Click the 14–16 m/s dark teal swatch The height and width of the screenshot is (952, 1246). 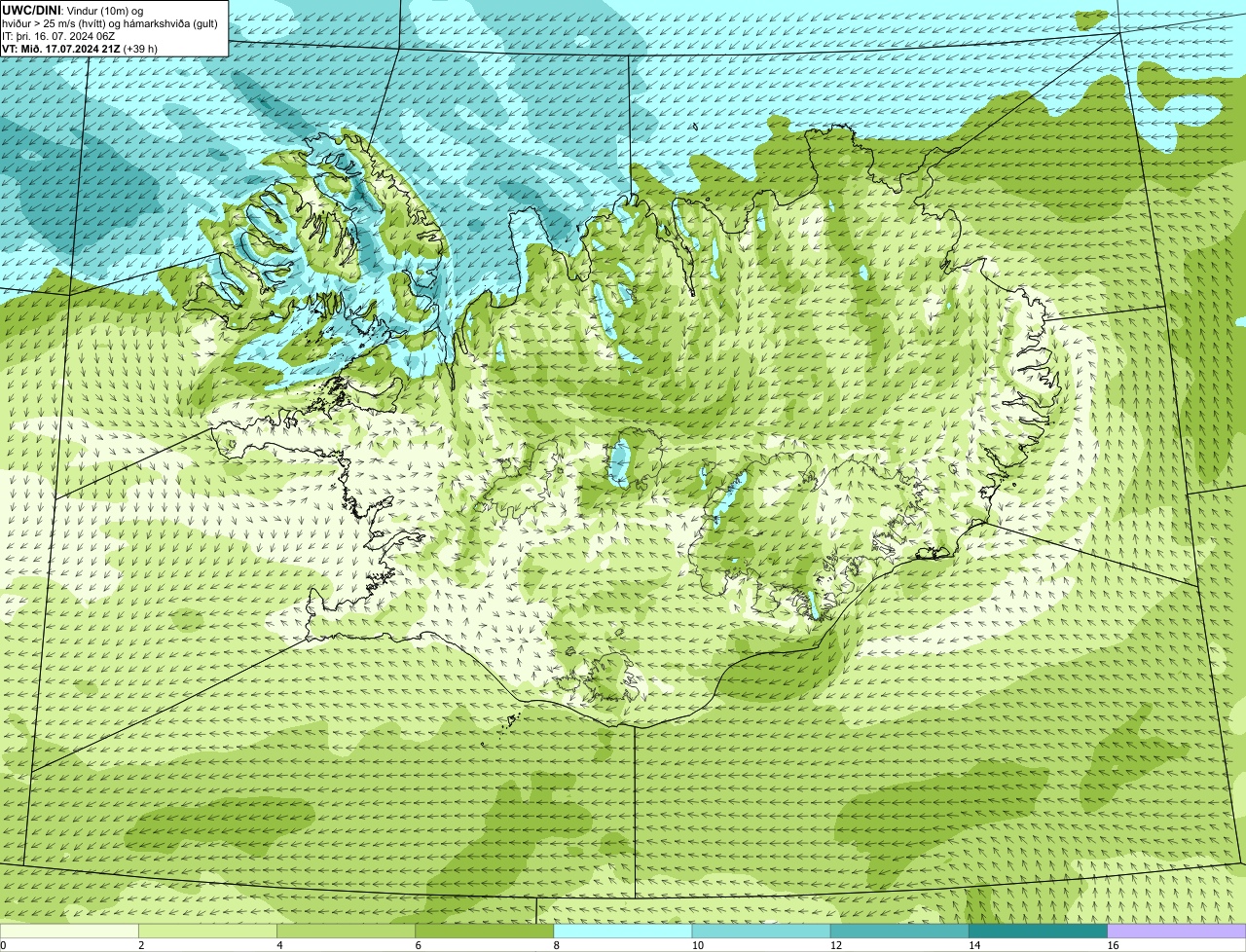[x=1039, y=931]
